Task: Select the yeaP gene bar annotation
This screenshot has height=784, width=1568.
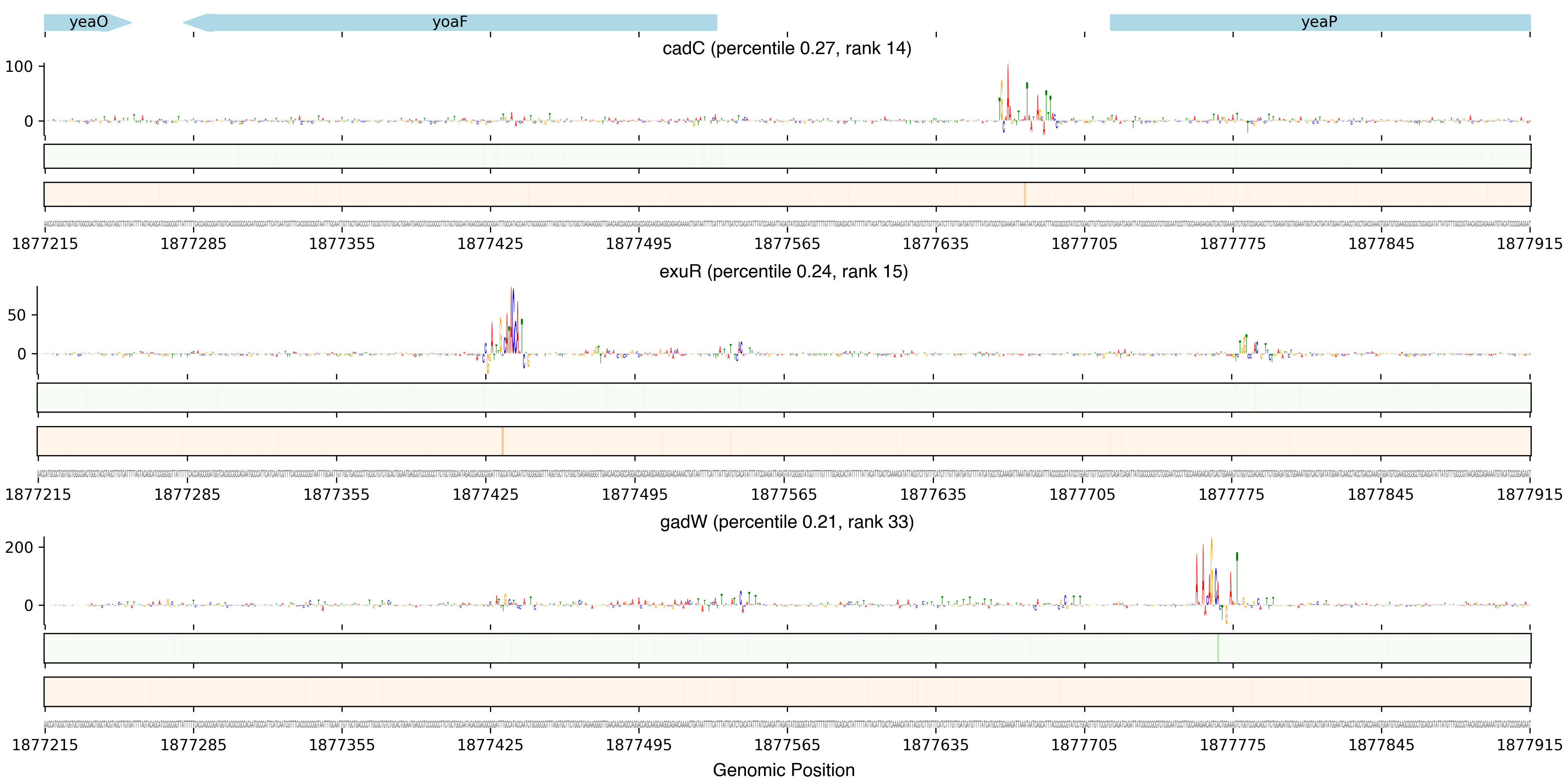Action: point(1320,23)
